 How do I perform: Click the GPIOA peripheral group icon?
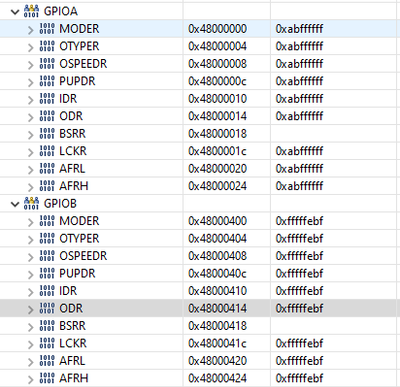point(31,11)
